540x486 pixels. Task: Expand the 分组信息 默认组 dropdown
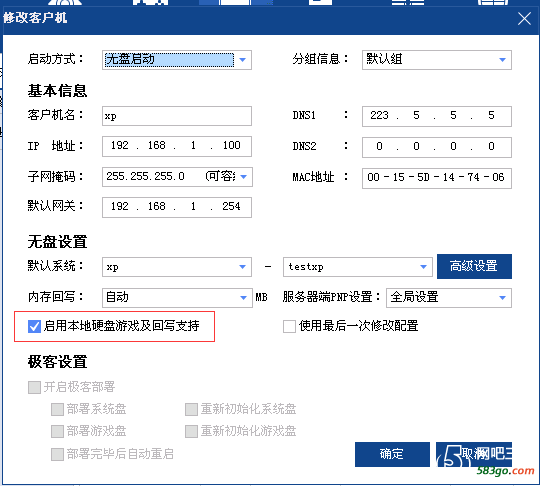pyautogui.click(x=437, y=60)
